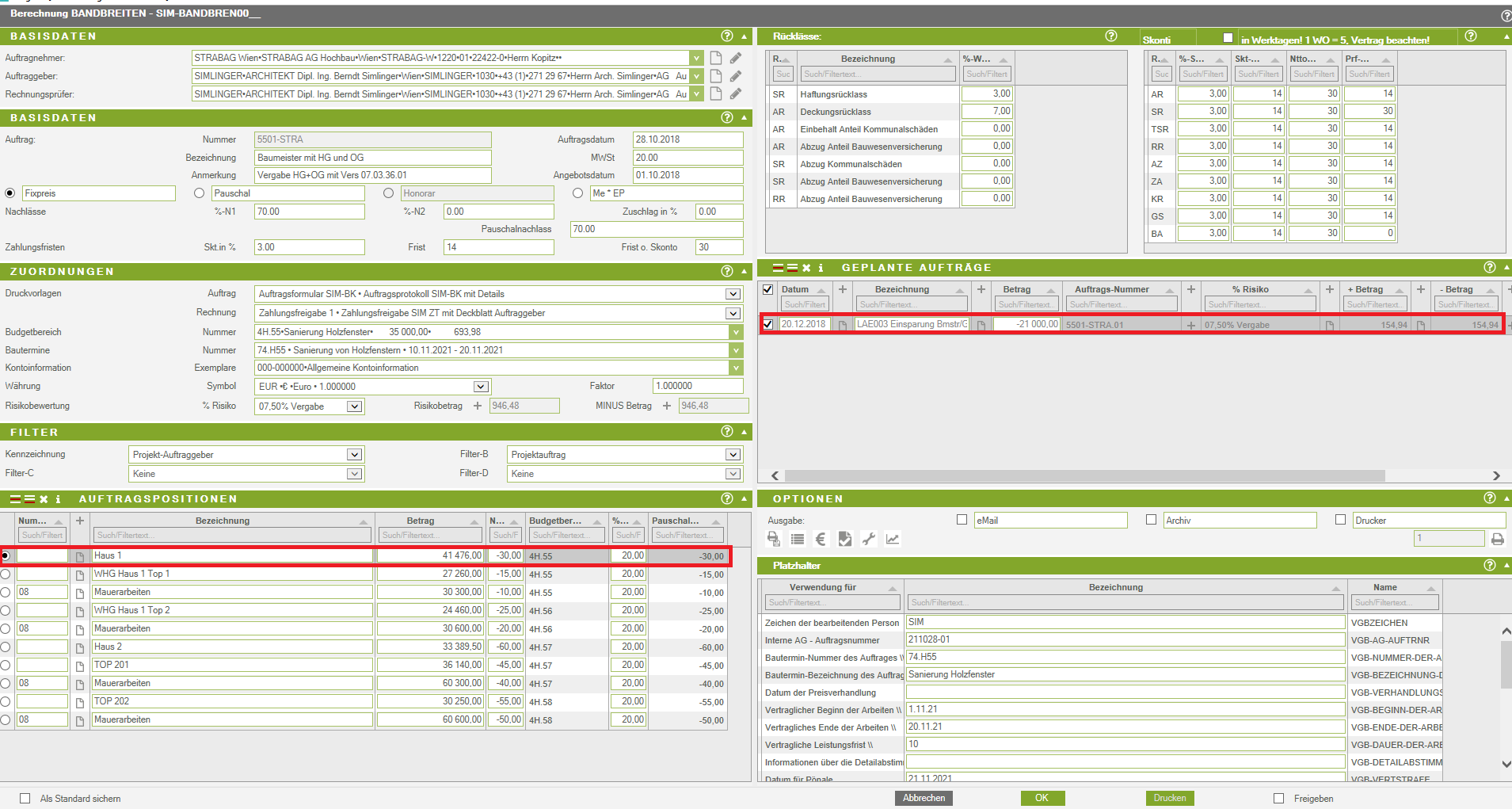Click the X delete icon in Geplante Aufträge header

[806, 268]
